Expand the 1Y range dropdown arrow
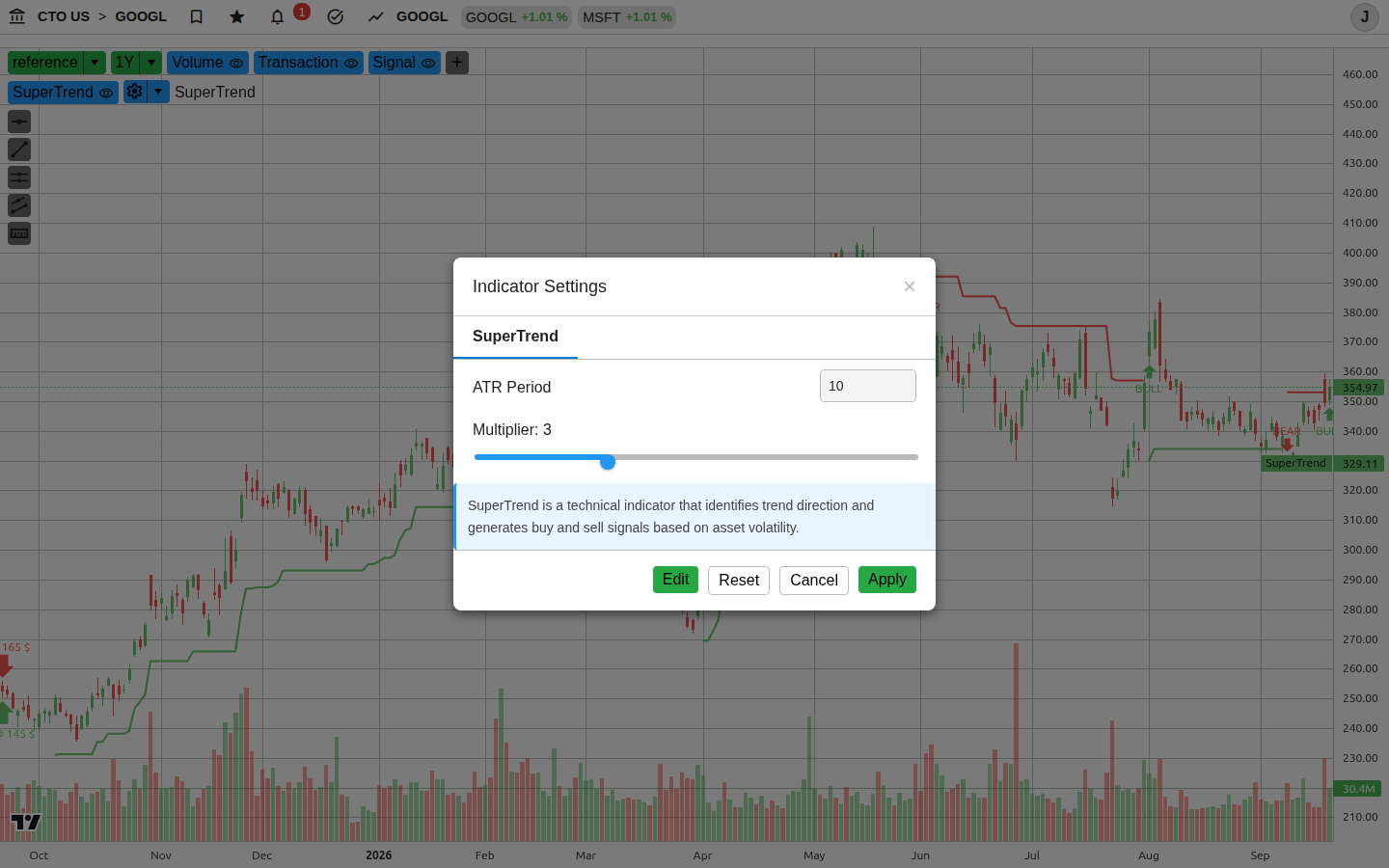The width and height of the screenshot is (1389, 868). tap(151, 63)
